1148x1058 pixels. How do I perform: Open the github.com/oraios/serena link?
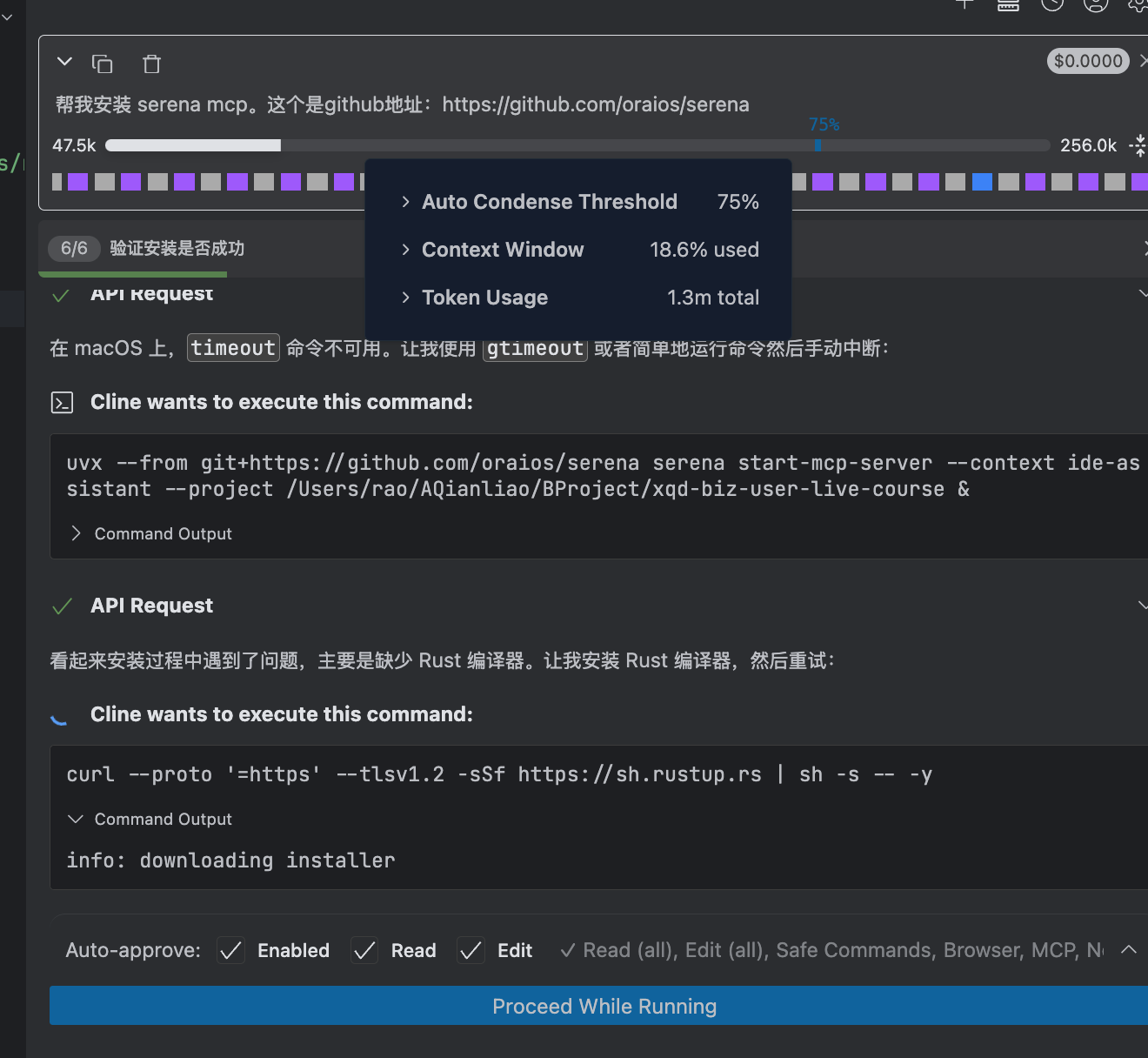(596, 104)
